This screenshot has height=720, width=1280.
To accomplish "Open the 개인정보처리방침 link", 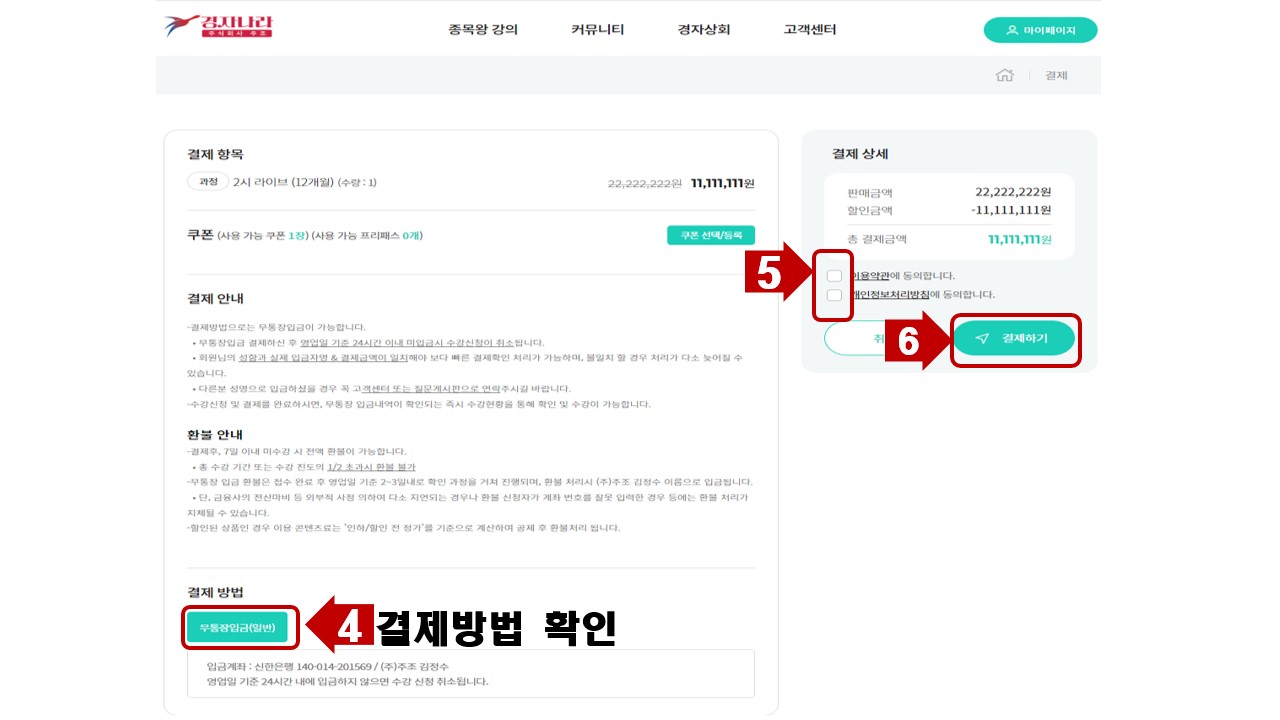I will [888, 295].
